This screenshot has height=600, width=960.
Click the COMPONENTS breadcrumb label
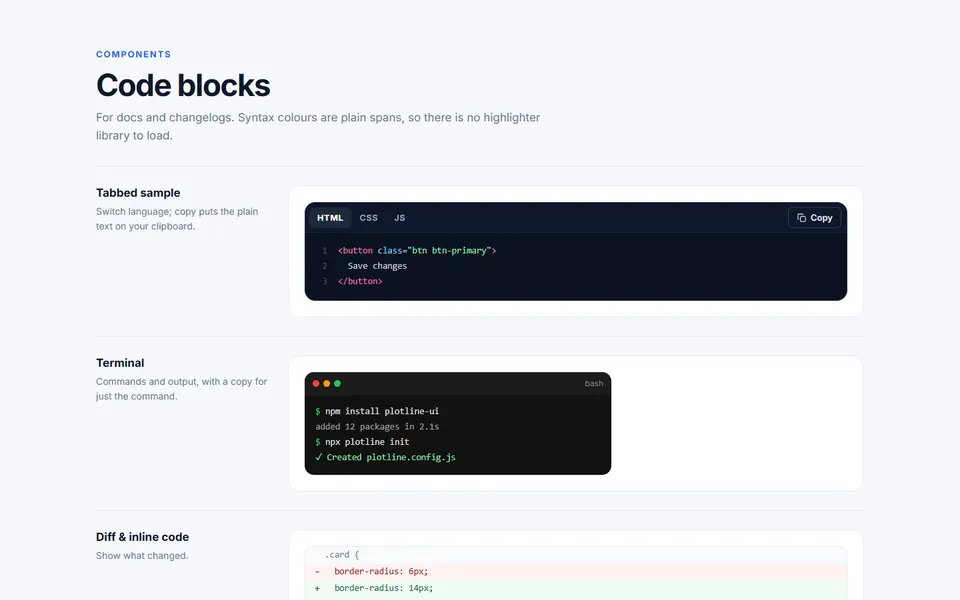click(133, 54)
